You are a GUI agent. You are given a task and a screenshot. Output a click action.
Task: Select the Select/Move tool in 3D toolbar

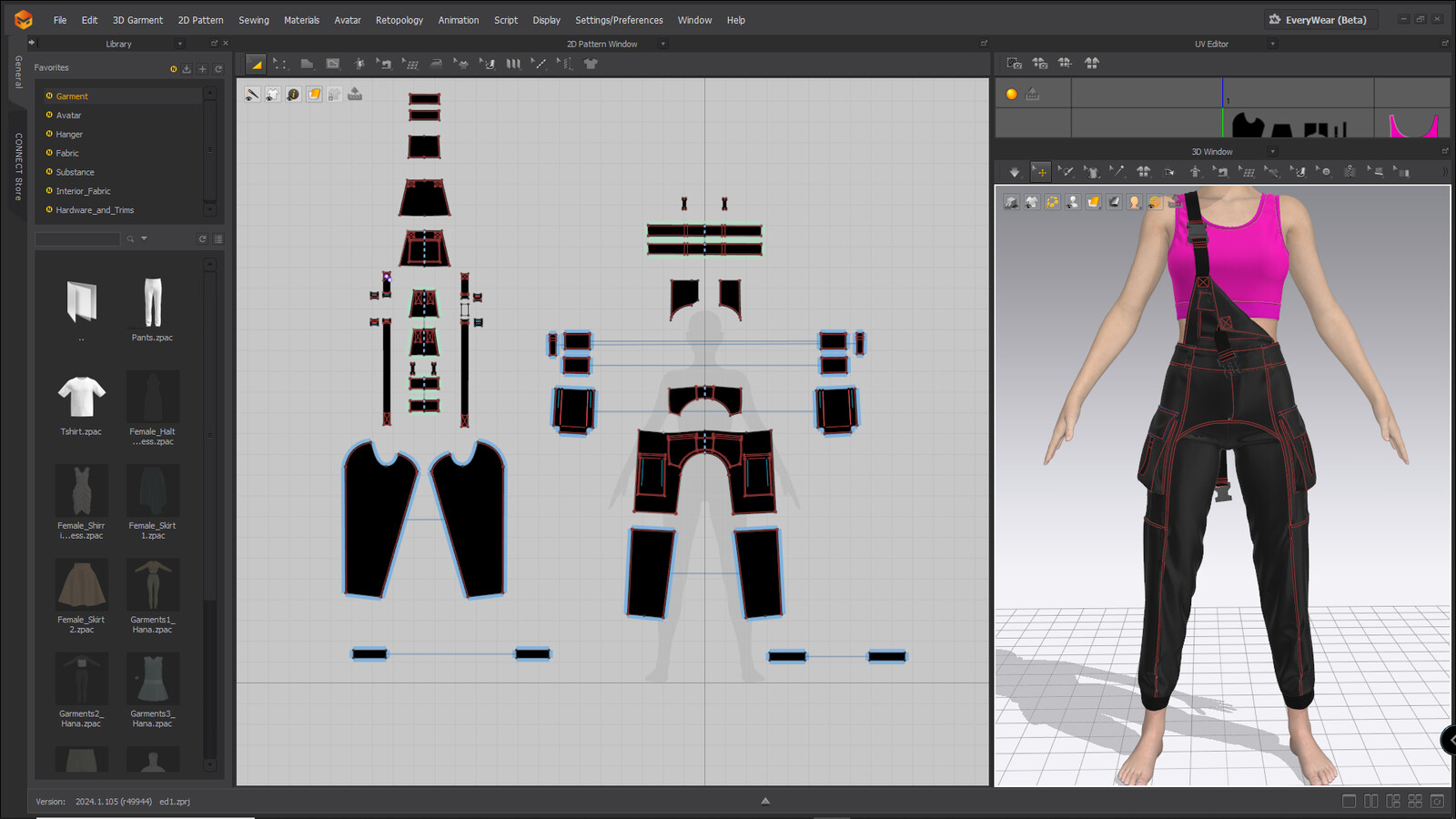click(1040, 171)
